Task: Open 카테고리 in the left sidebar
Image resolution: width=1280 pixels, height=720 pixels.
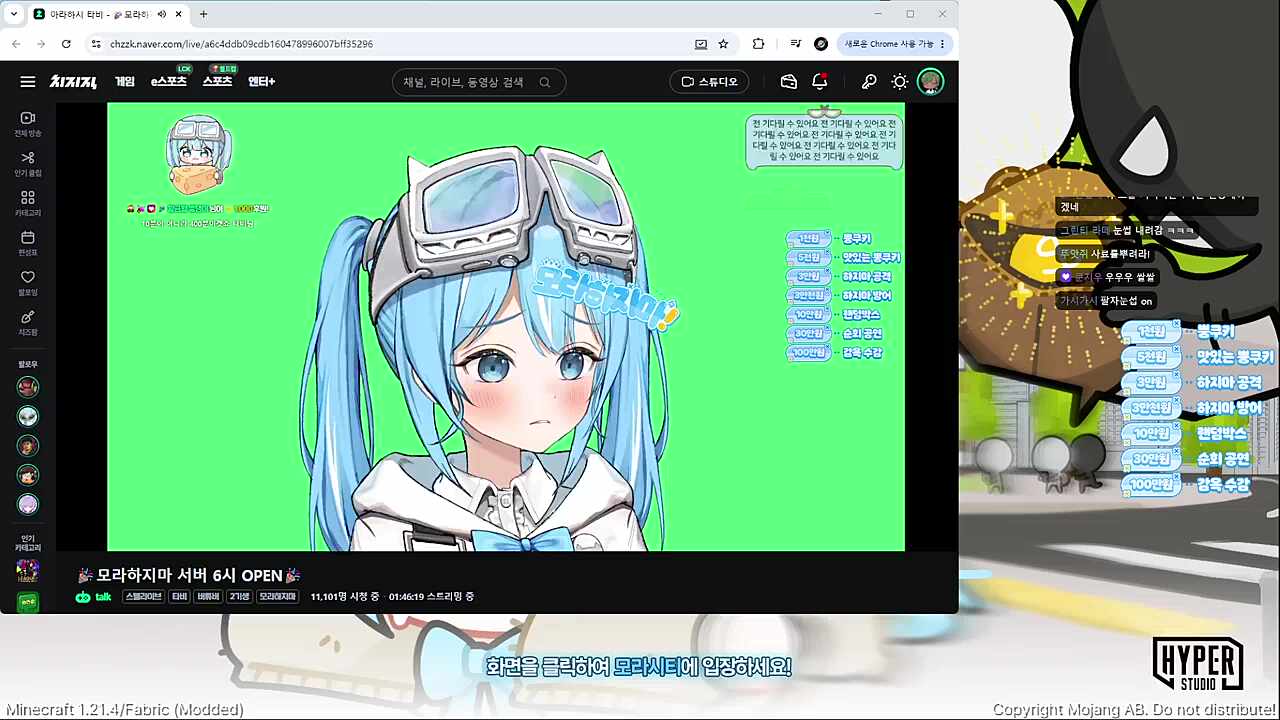Action: (27, 204)
